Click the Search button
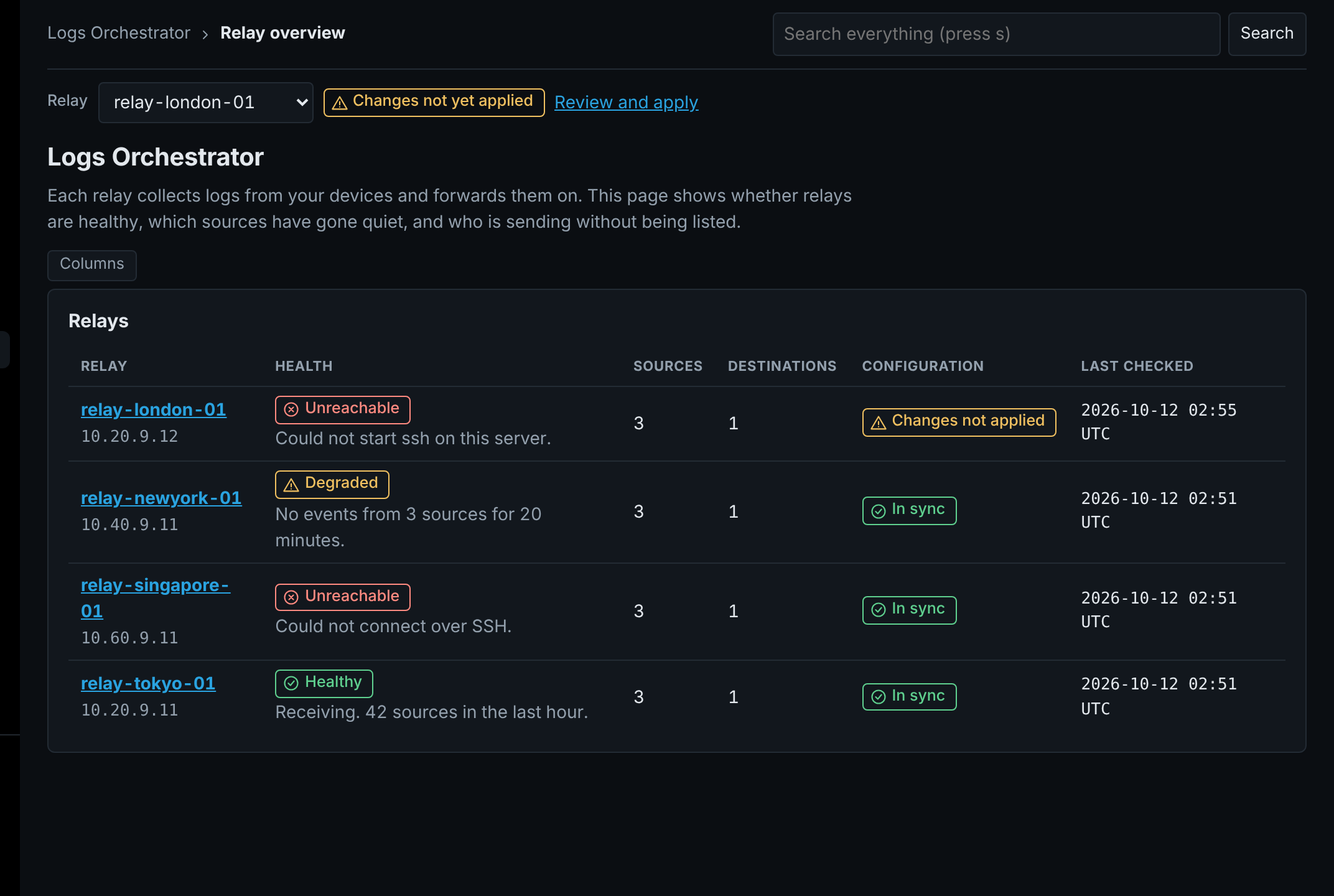1334x896 pixels. pos(1267,34)
